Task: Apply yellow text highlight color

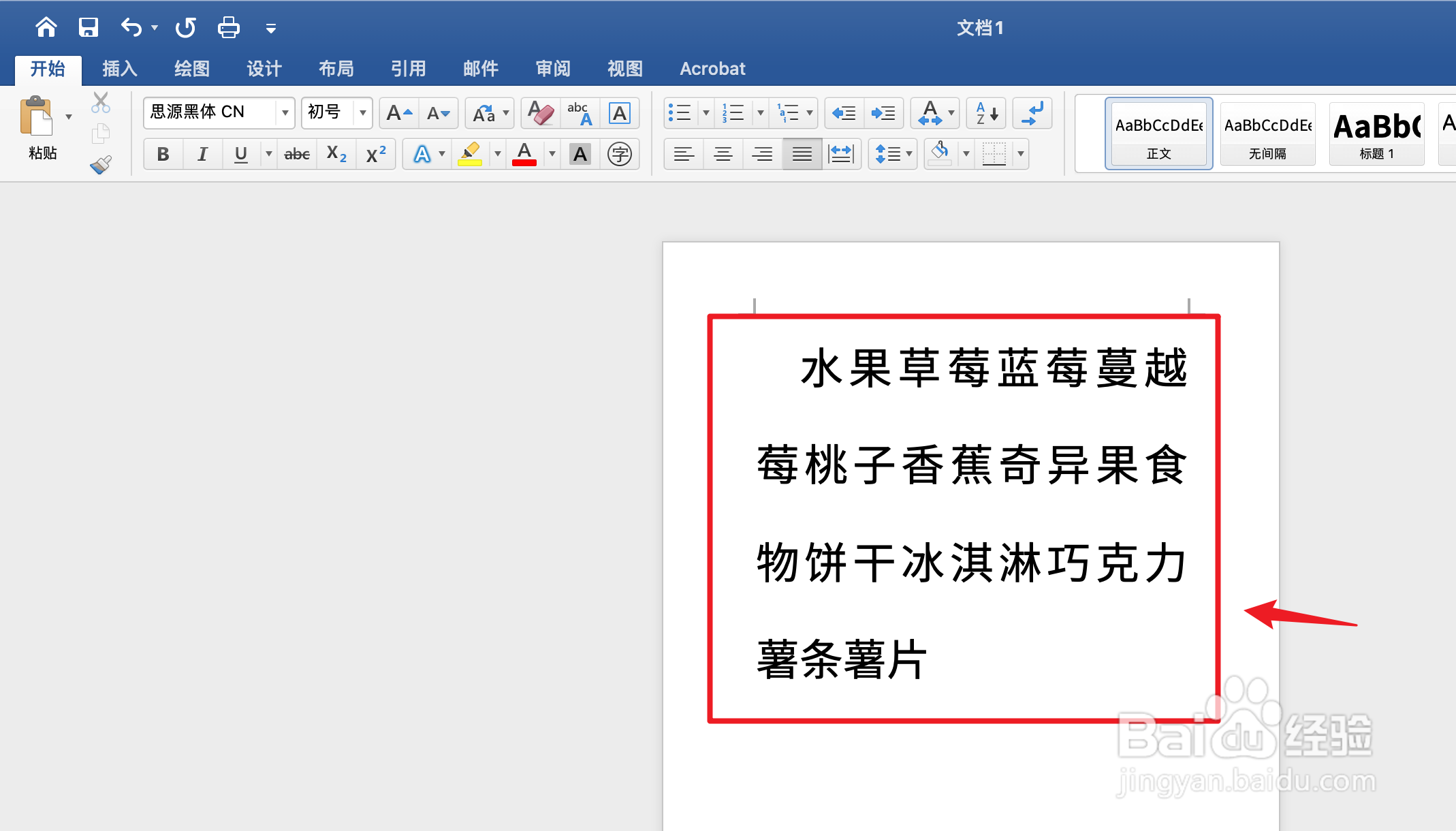Action: click(x=470, y=154)
